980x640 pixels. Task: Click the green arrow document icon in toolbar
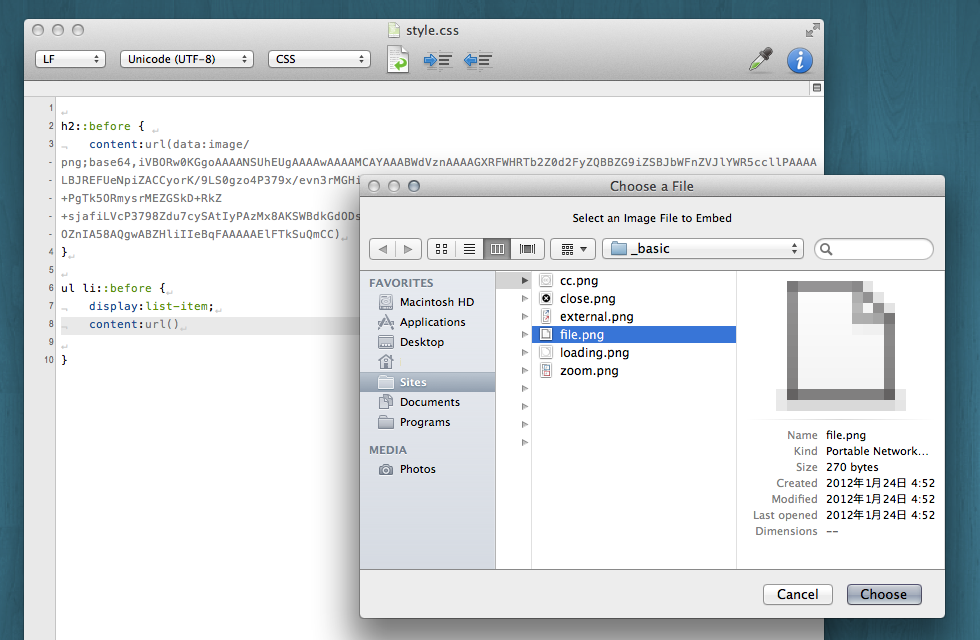coord(398,59)
